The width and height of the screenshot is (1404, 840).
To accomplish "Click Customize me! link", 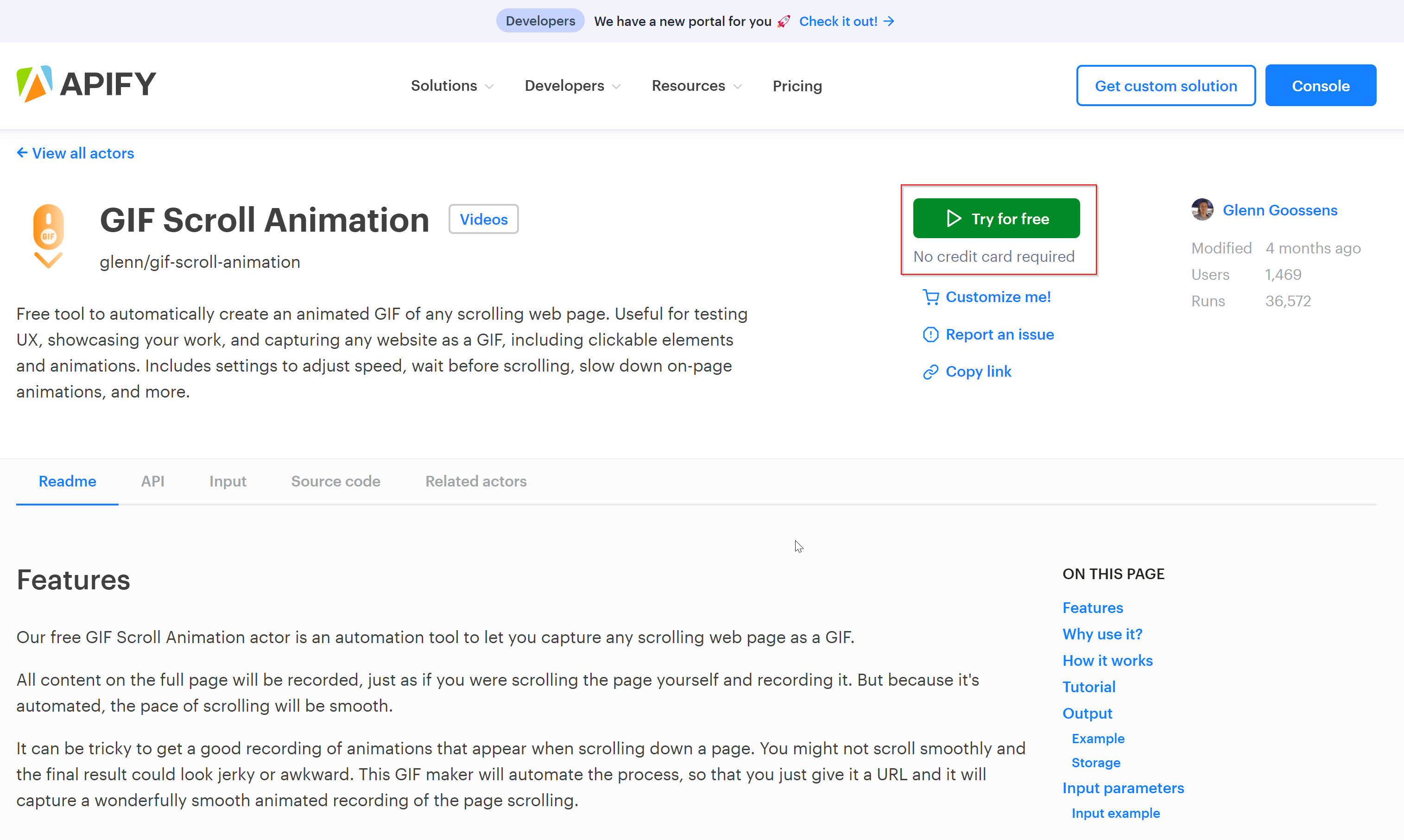I will pyautogui.click(x=998, y=297).
